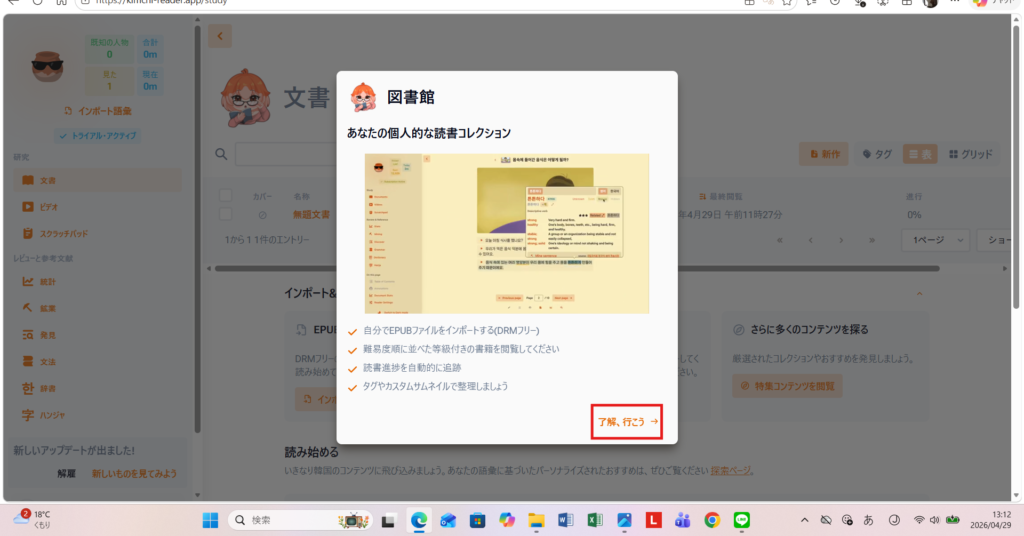Viewport: 1024px width, 536px height.
Task: Open File Explorer from the taskbar
Action: pyautogui.click(x=536, y=520)
